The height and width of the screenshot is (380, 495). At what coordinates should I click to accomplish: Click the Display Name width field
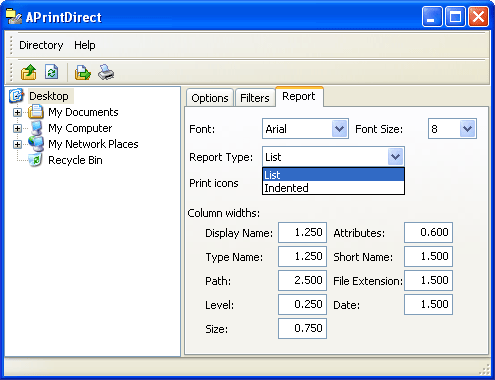(x=302, y=232)
